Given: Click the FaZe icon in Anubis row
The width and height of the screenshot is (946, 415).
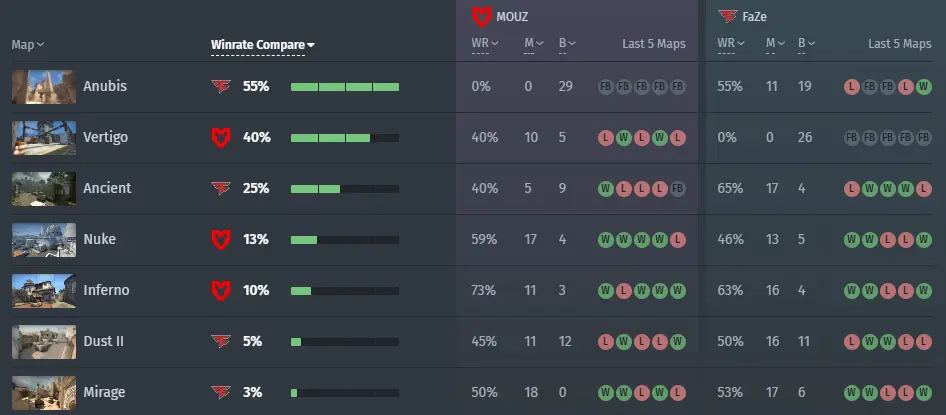Looking at the screenshot, I should pyautogui.click(x=221, y=87).
